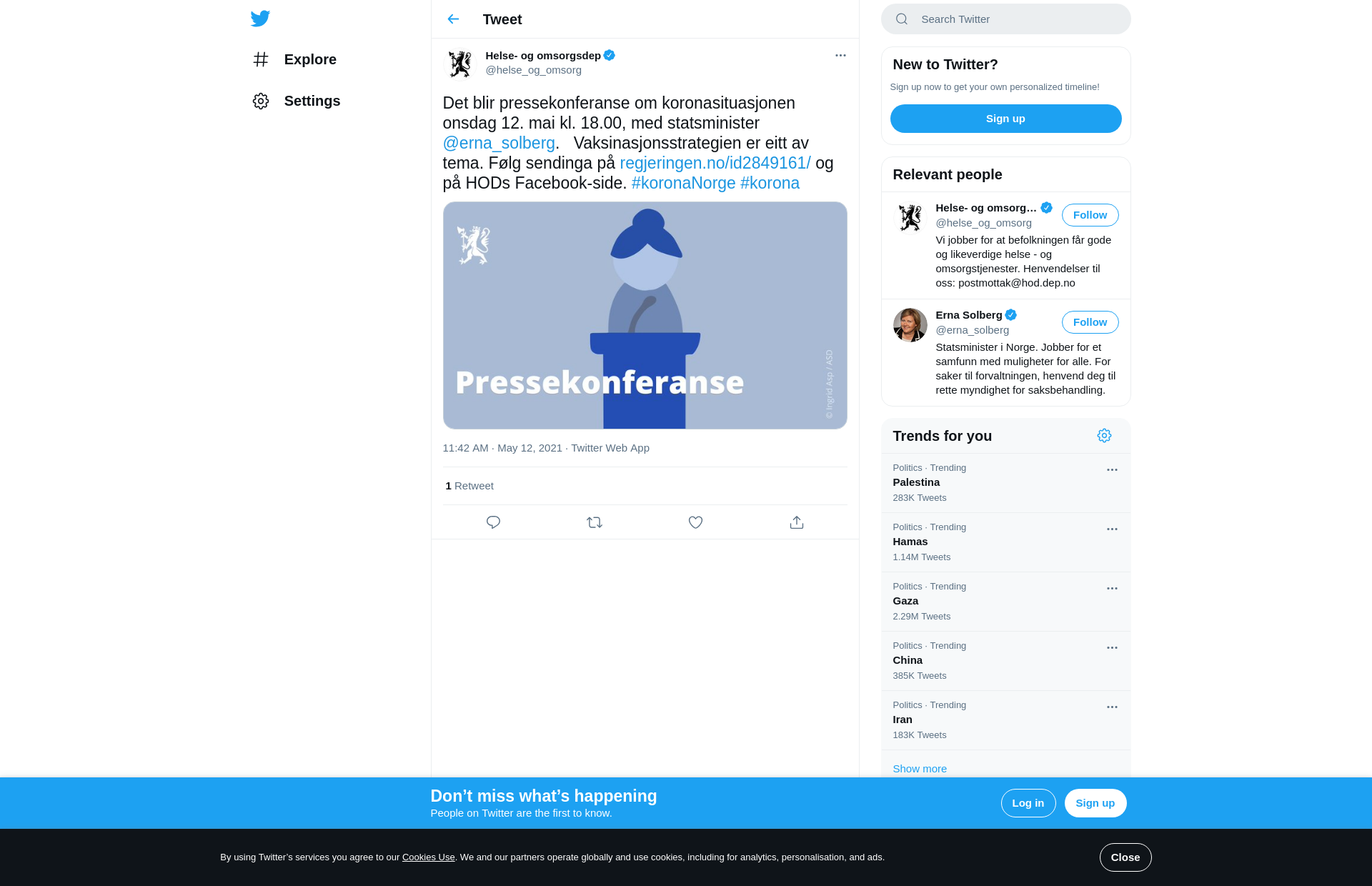Focus the Search Twitter field
The width and height of the screenshot is (1372, 886).
[x=1005, y=19]
